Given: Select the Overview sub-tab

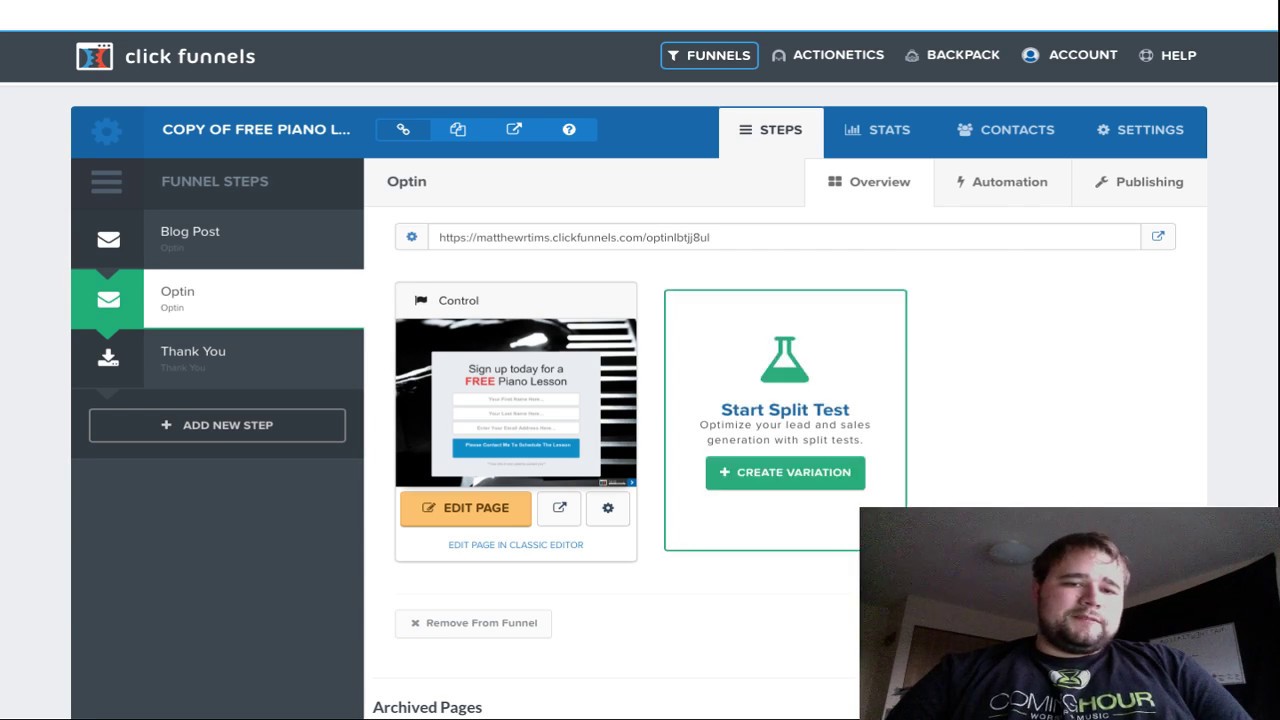Looking at the screenshot, I should pyautogui.click(x=869, y=182).
